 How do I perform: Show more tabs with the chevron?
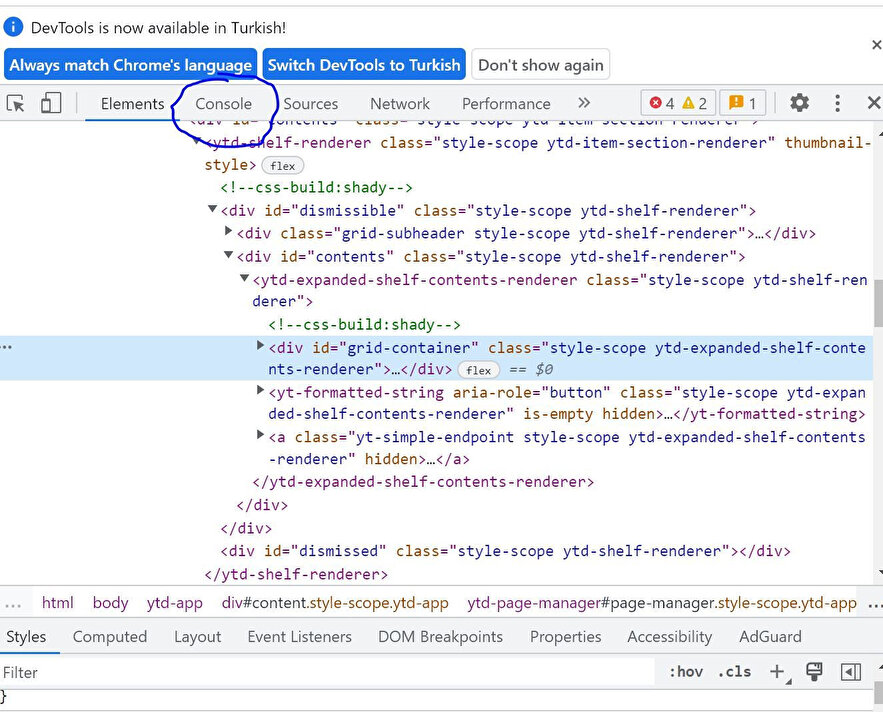point(584,103)
